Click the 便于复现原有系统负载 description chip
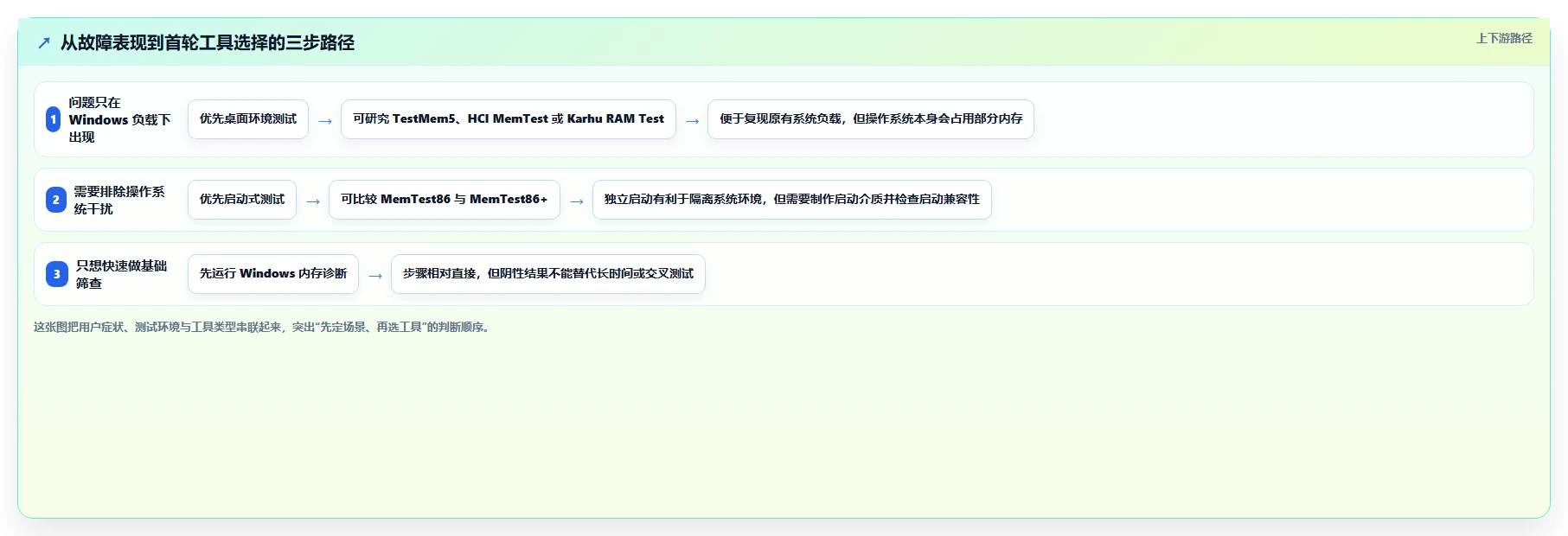The width and height of the screenshot is (1568, 536). 871,119
